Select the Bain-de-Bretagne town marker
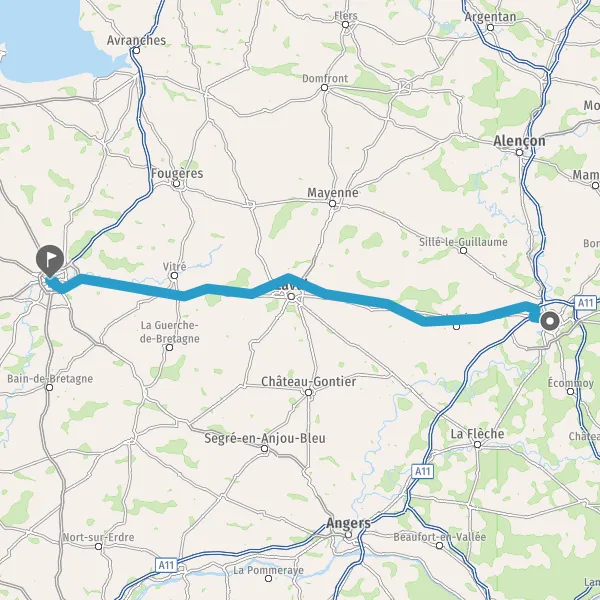The width and height of the screenshot is (600, 600). [49, 388]
